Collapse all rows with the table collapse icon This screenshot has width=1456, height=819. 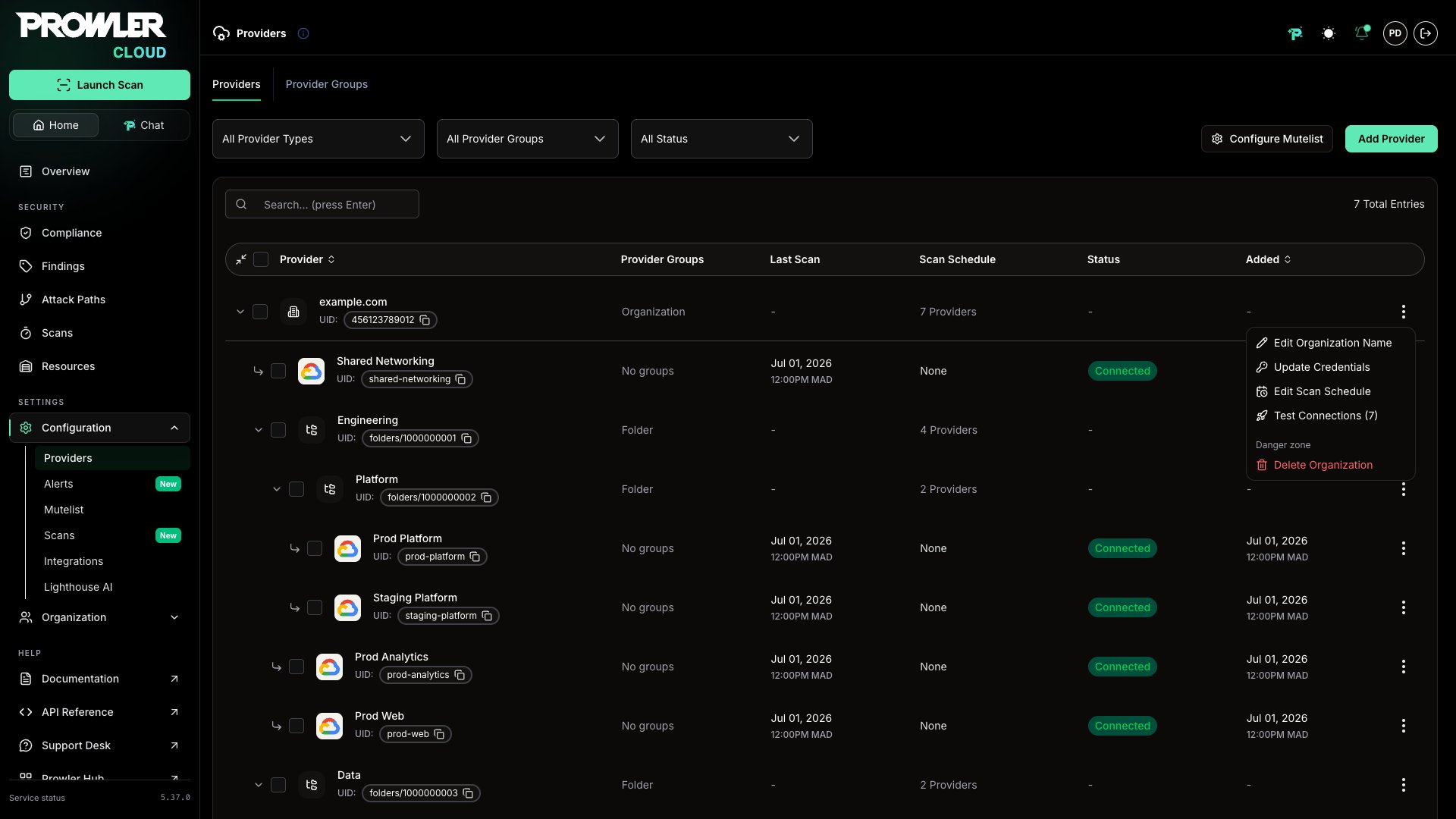click(241, 259)
